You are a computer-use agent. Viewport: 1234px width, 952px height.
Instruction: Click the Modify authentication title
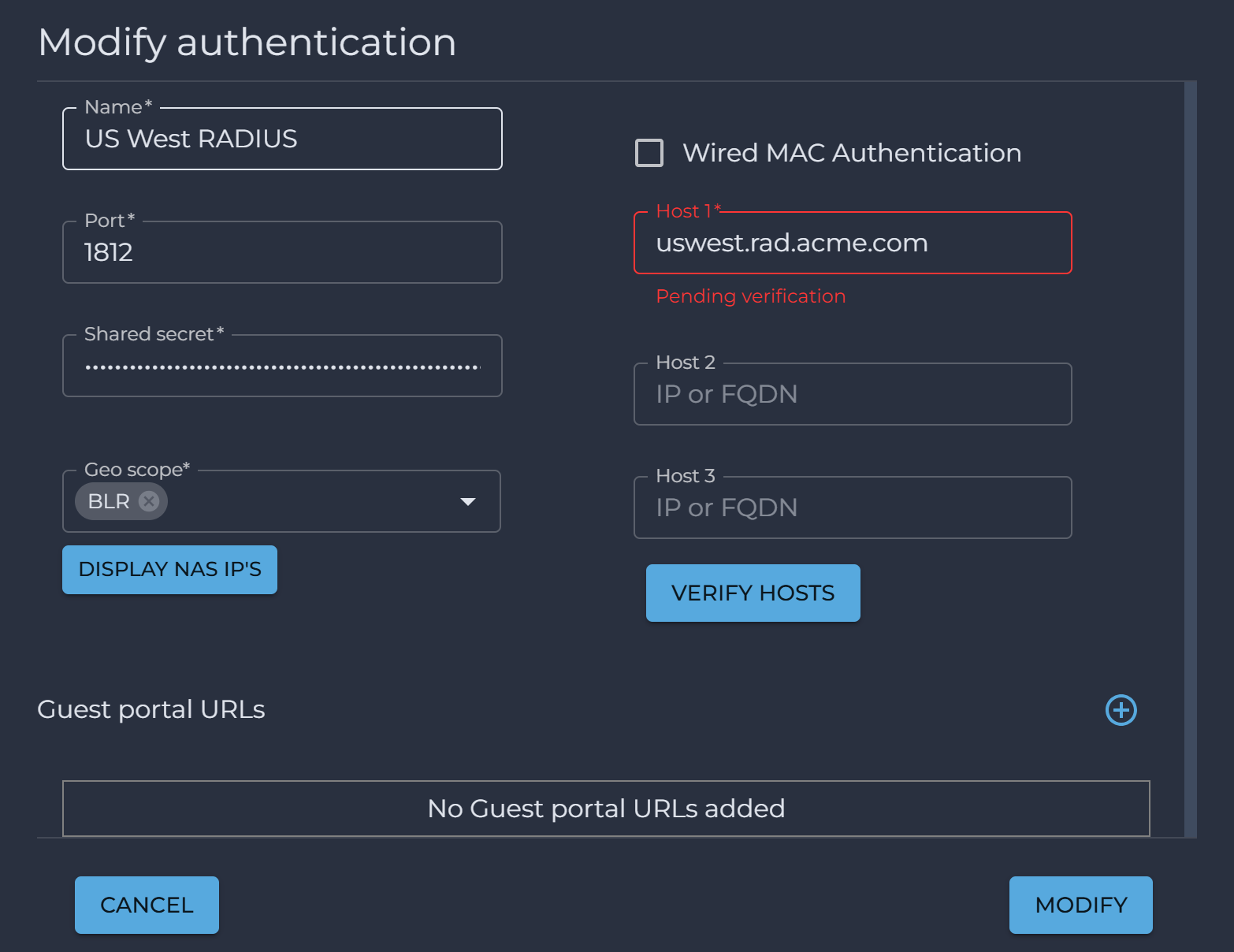pyautogui.click(x=247, y=42)
